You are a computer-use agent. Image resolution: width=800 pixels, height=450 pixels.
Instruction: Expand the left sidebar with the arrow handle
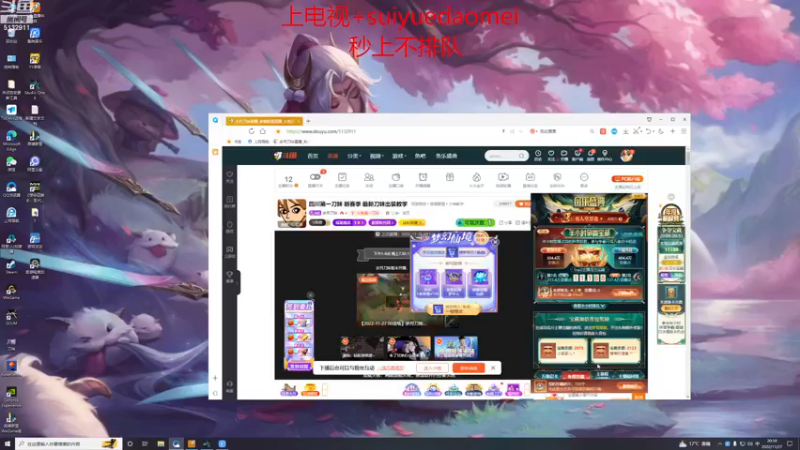coord(238,282)
